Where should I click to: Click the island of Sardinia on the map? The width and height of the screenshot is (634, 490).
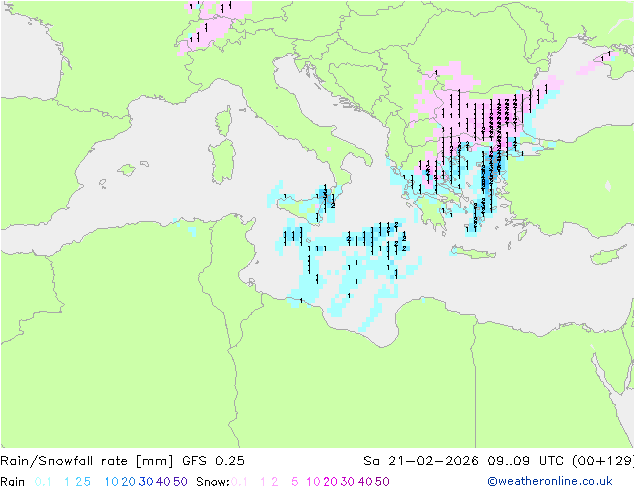pyautogui.click(x=222, y=162)
